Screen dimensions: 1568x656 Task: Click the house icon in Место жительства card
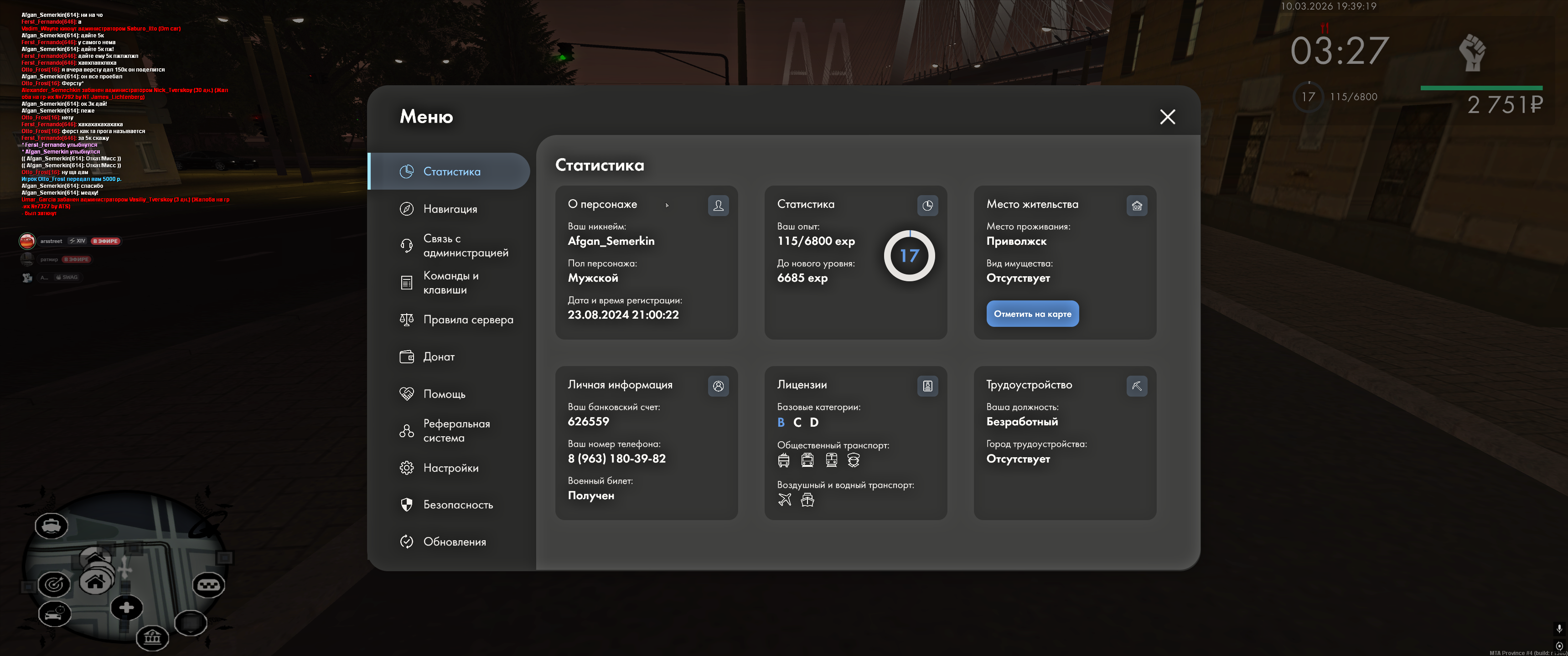pyautogui.click(x=1136, y=206)
